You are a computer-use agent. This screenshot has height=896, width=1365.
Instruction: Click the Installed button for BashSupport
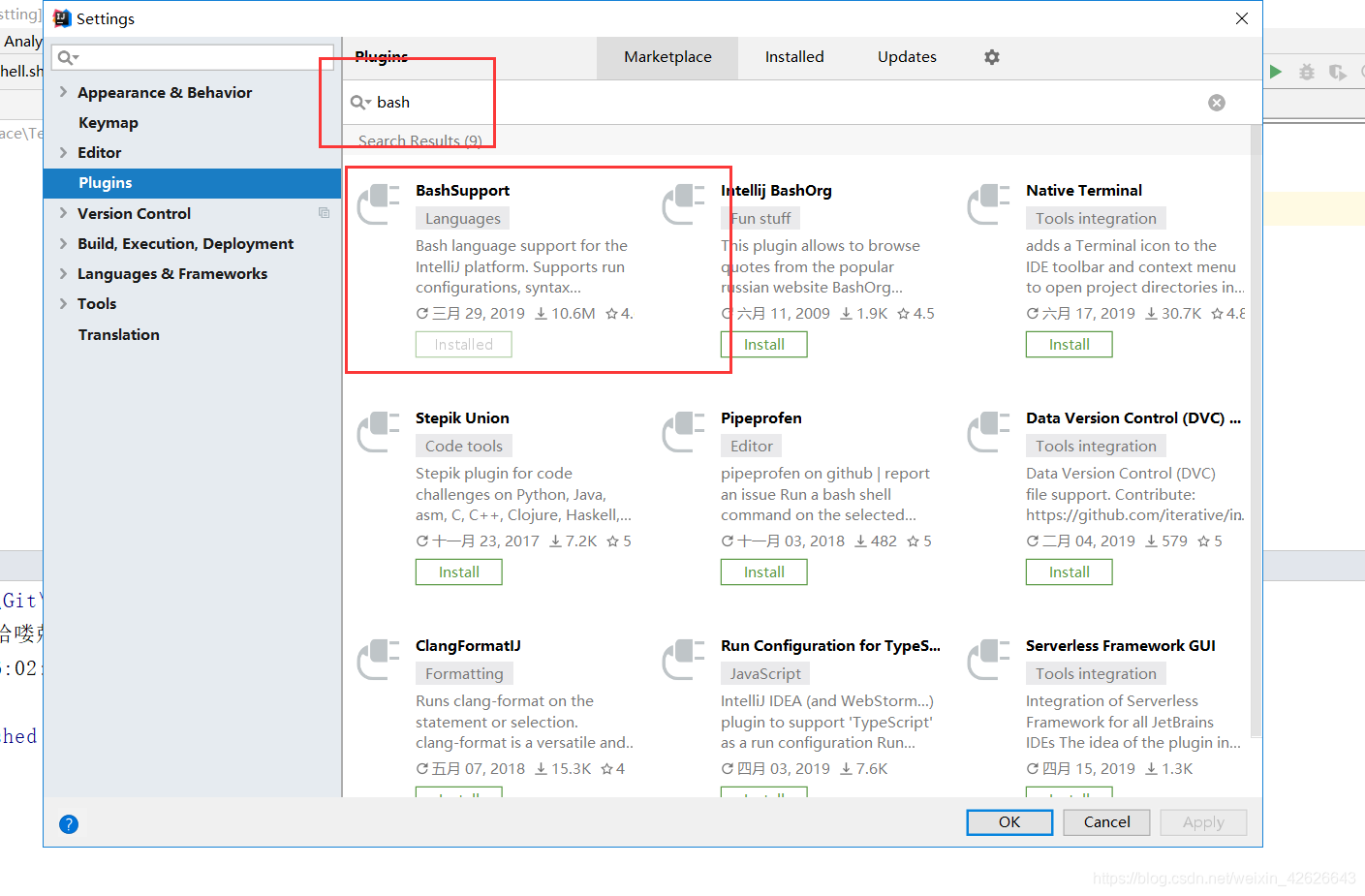463,345
